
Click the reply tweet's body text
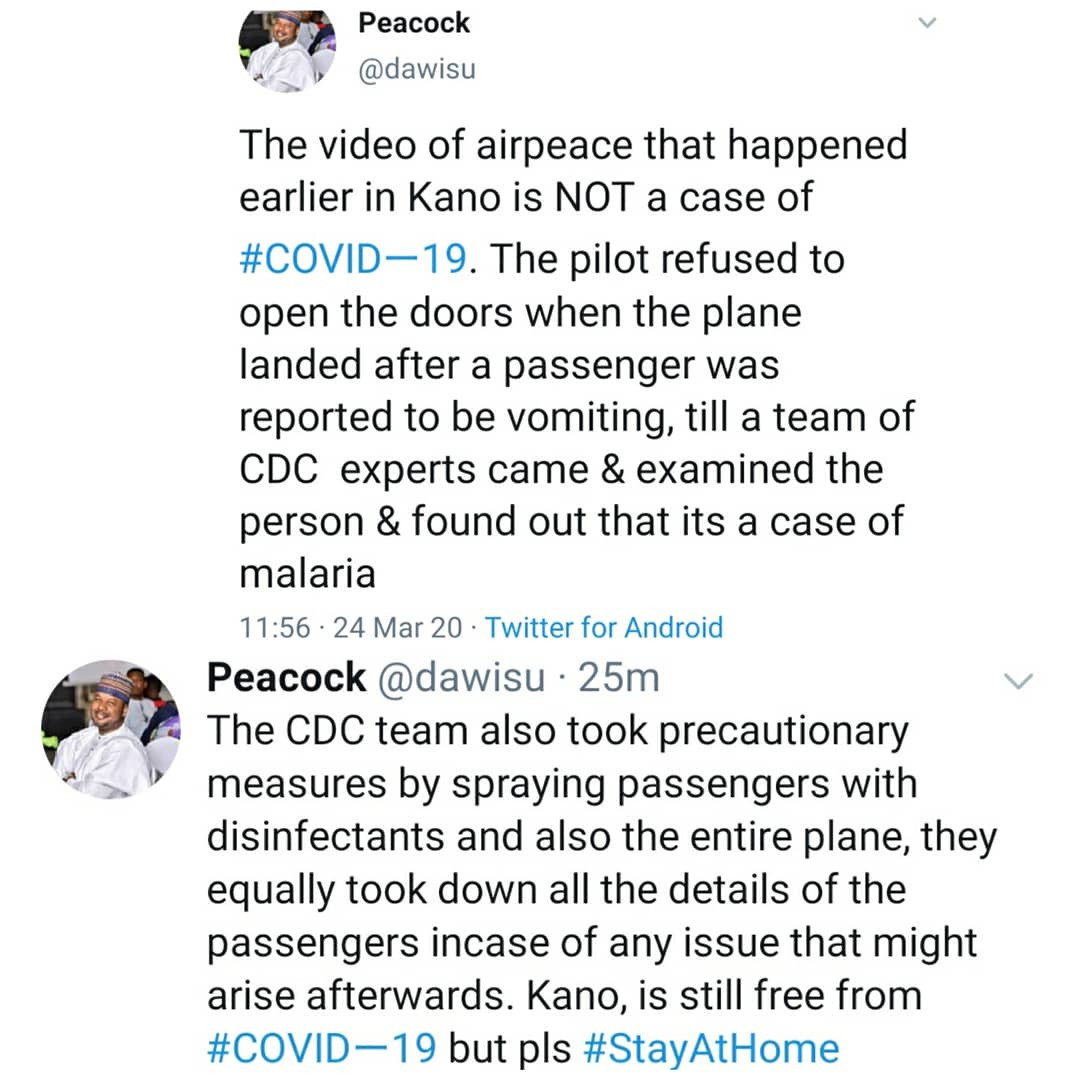603,889
